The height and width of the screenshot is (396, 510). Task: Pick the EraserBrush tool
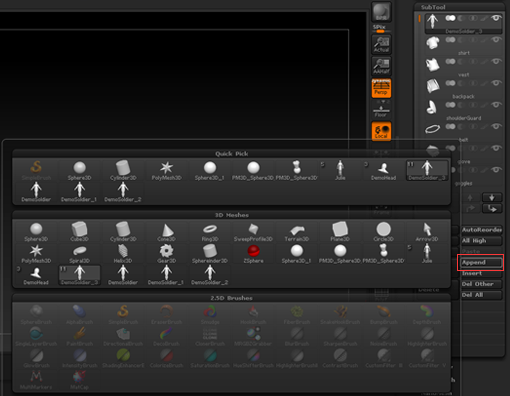tap(166, 315)
